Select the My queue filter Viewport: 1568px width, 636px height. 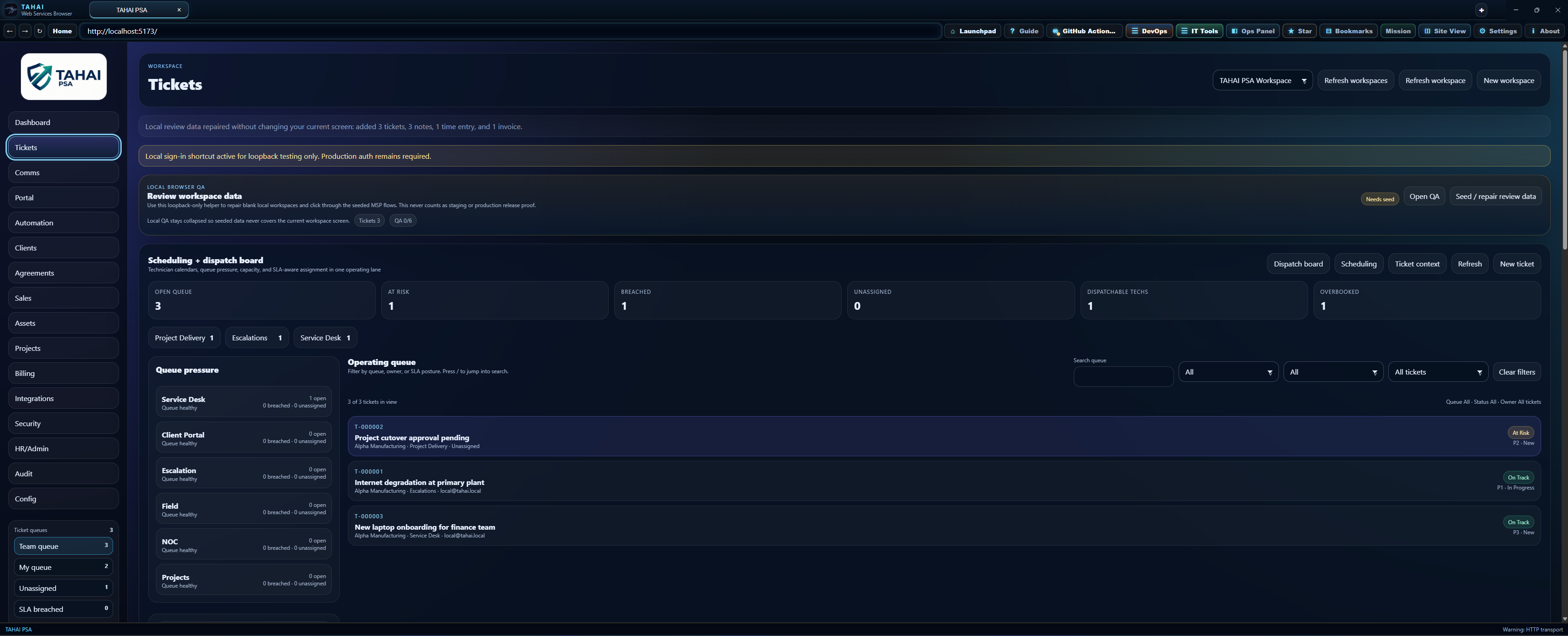(x=63, y=567)
